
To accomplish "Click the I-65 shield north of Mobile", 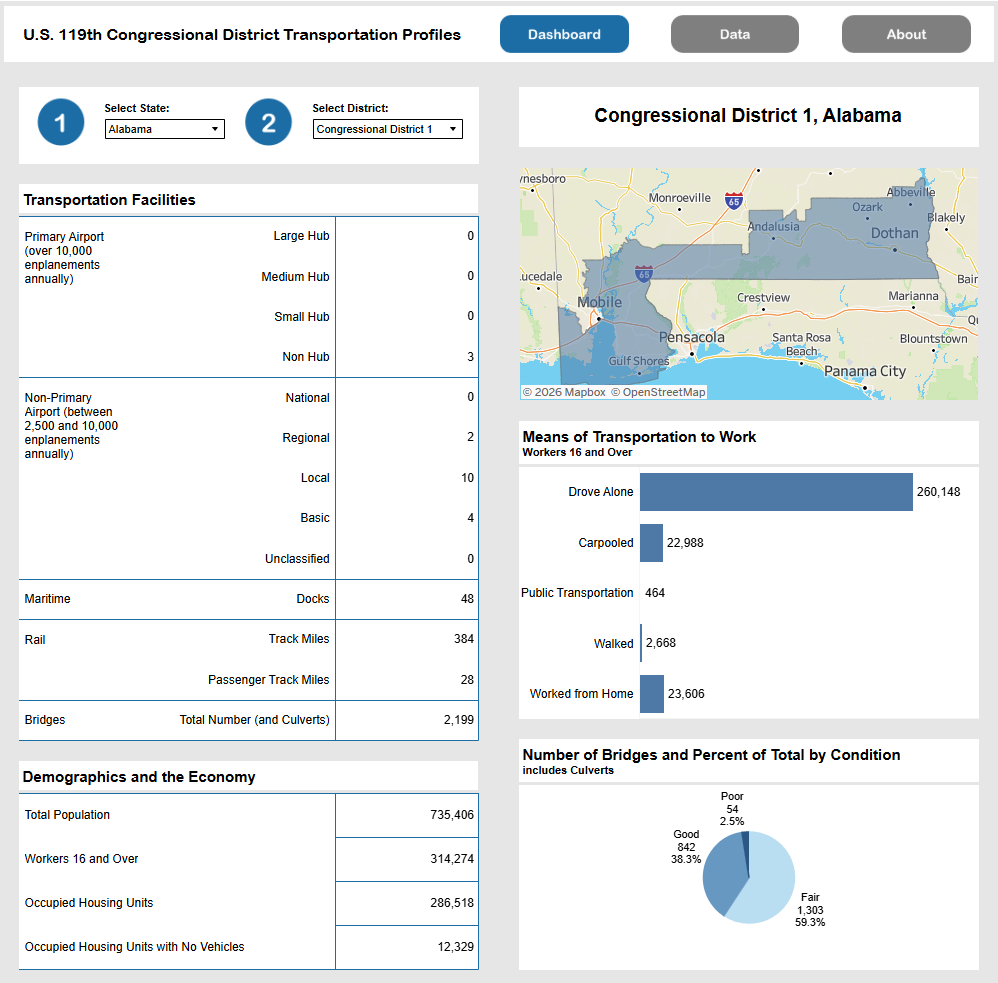I will tap(644, 274).
